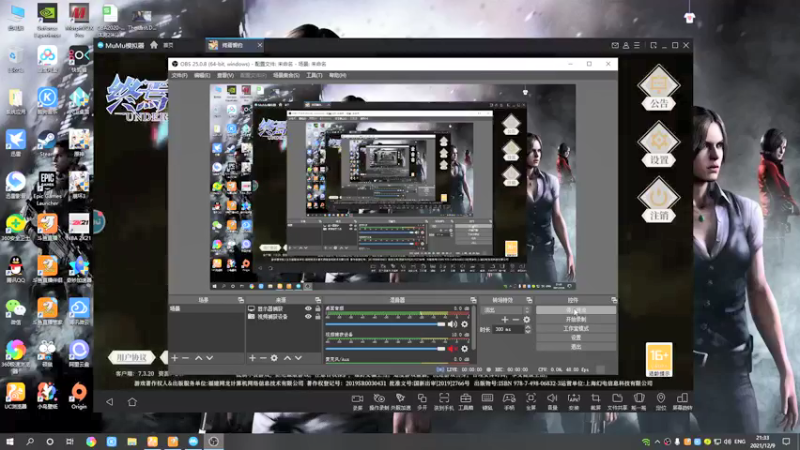Open OBS File (文件) menu

[x=179, y=76]
